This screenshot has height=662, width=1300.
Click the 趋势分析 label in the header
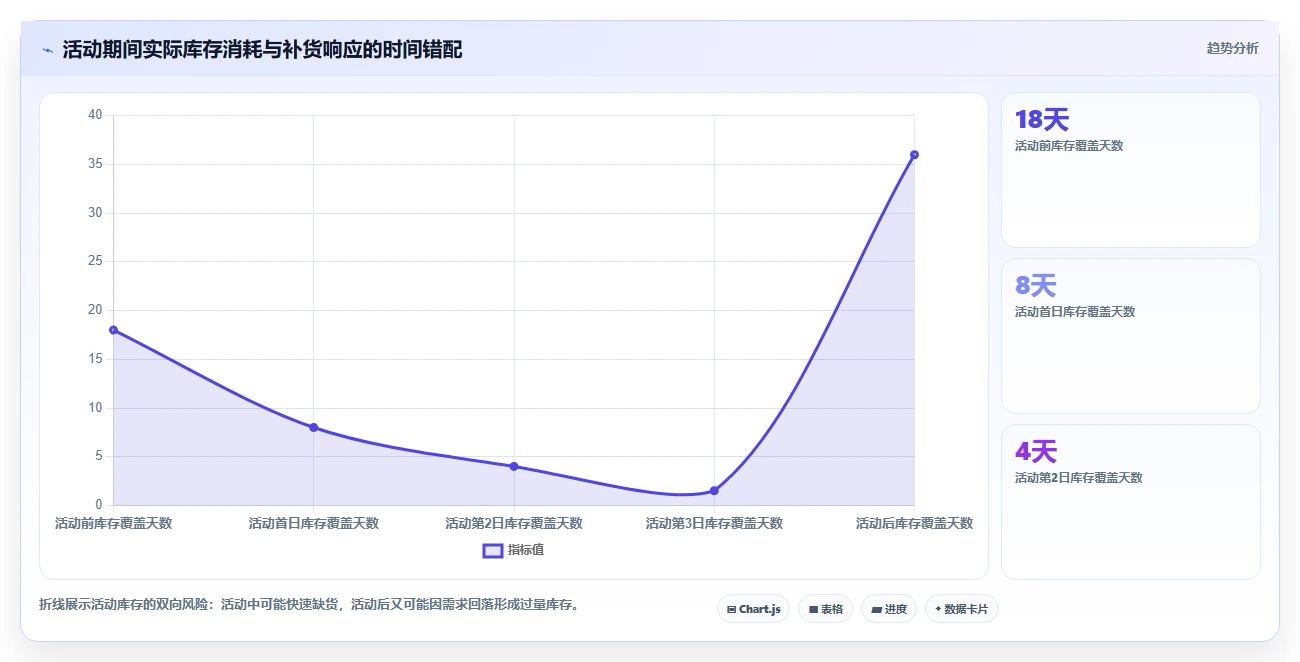pyautogui.click(x=1232, y=48)
